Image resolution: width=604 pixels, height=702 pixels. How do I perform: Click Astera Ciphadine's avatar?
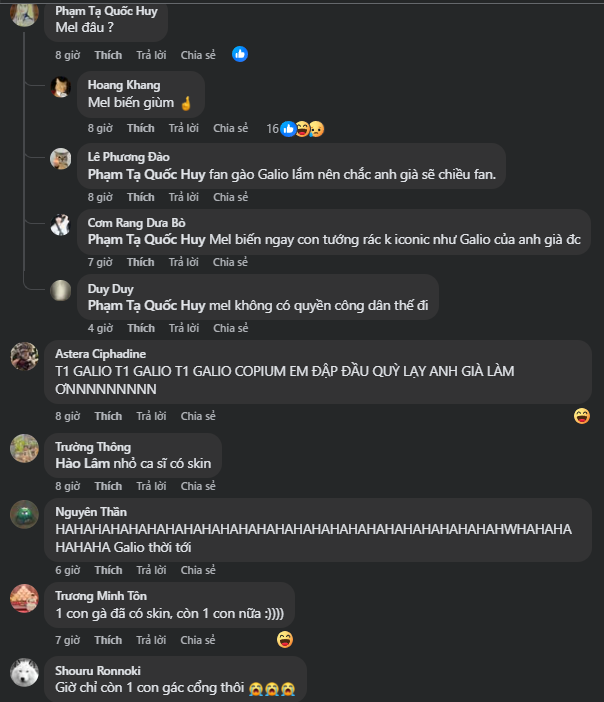click(25, 356)
